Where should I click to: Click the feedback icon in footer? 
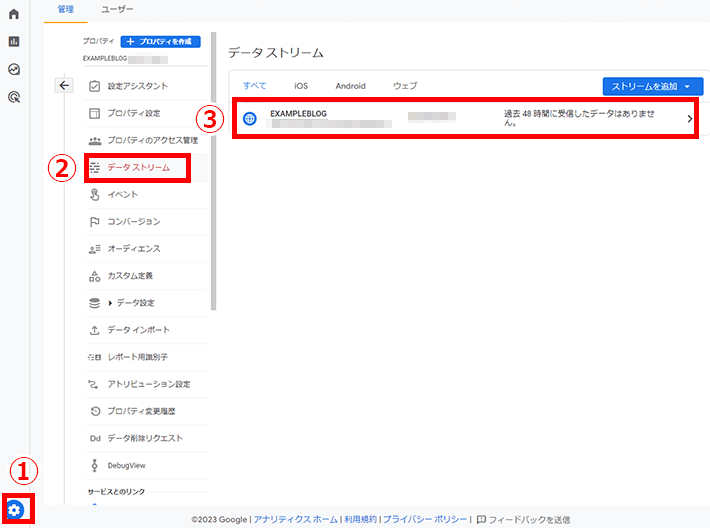[x=481, y=519]
